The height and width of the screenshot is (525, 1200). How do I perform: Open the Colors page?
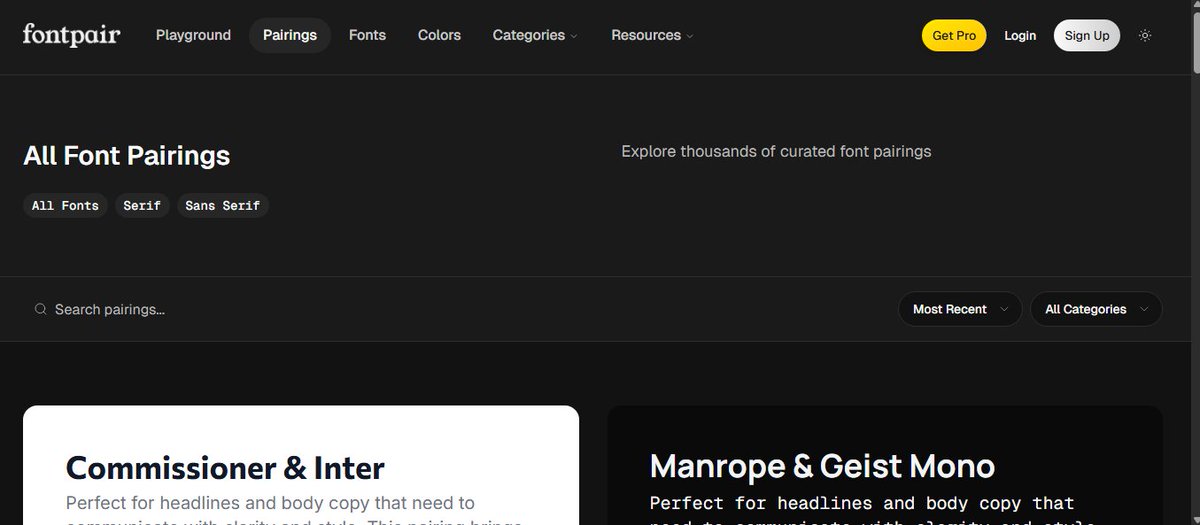(439, 35)
